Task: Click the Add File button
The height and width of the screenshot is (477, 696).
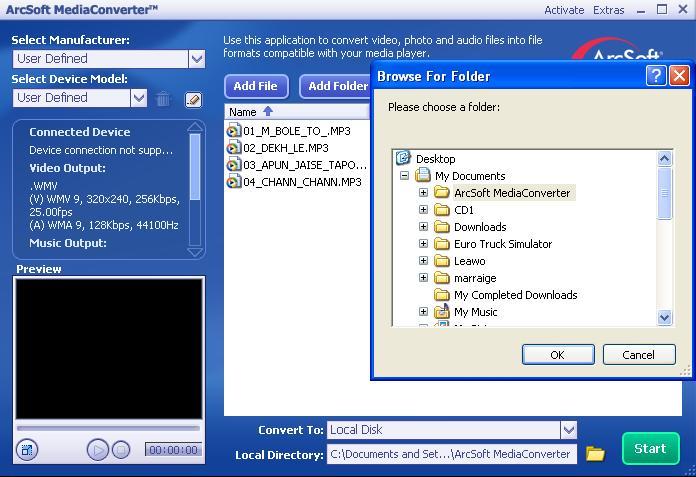Action: pos(256,86)
